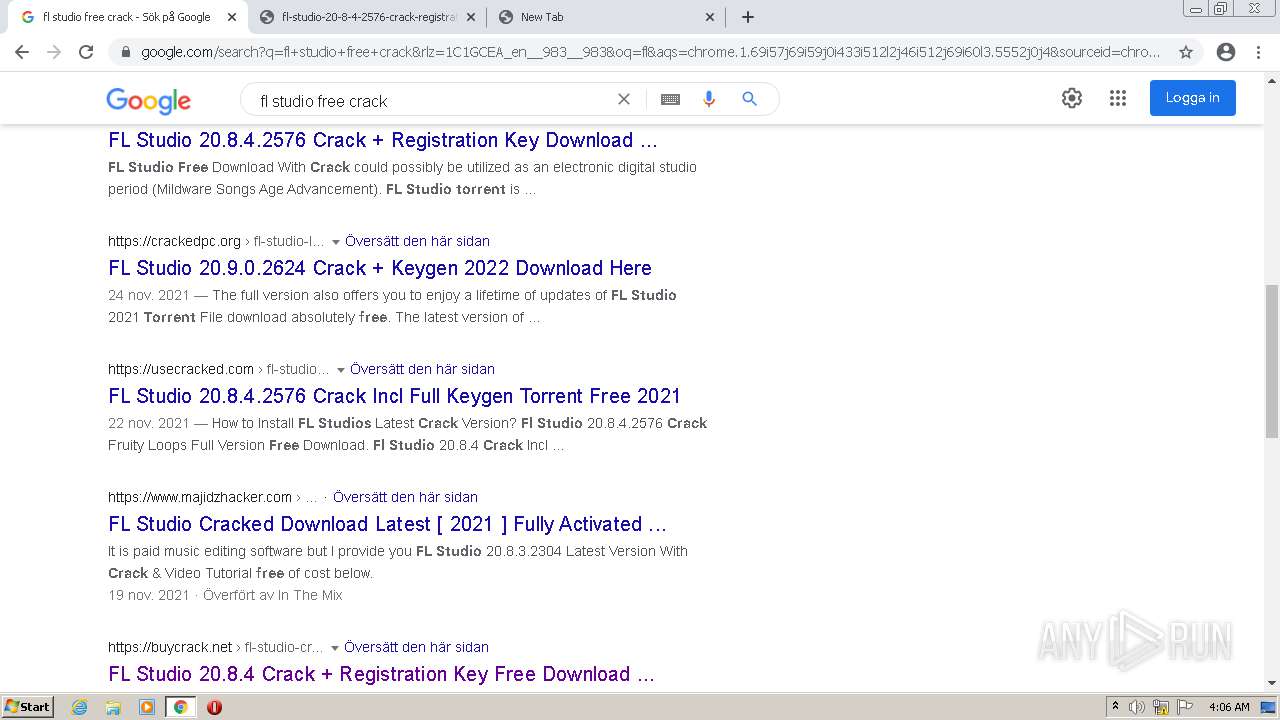Screen dimensions: 1280x720
Task: Translate the crackedpc.org result page
Action: pyautogui.click(x=417, y=241)
